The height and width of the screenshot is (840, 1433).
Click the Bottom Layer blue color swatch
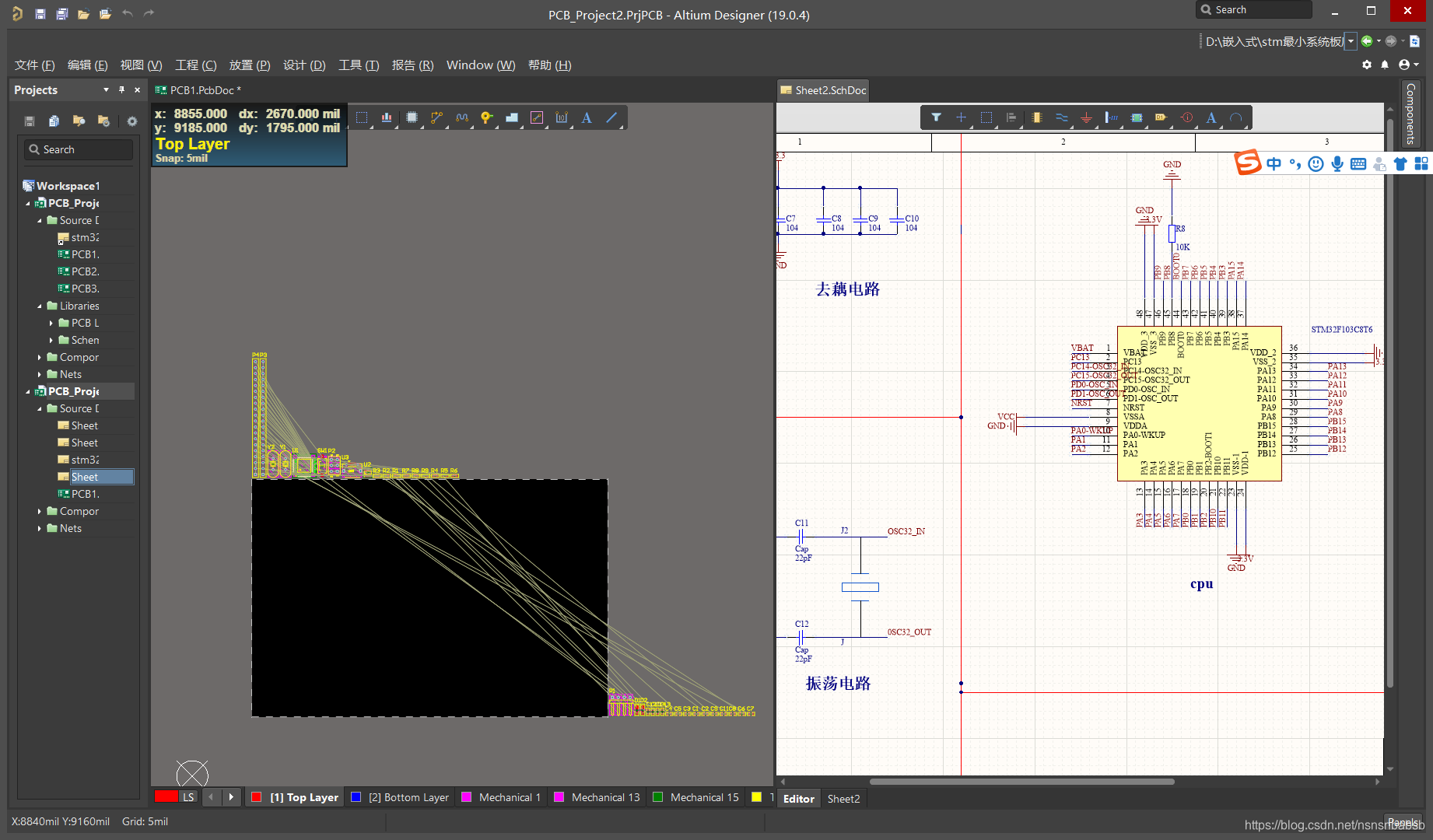(356, 797)
